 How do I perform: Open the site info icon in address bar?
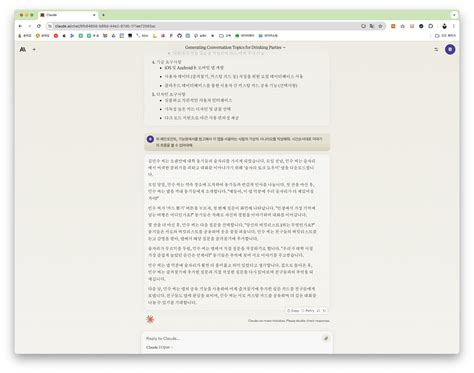[50, 26]
